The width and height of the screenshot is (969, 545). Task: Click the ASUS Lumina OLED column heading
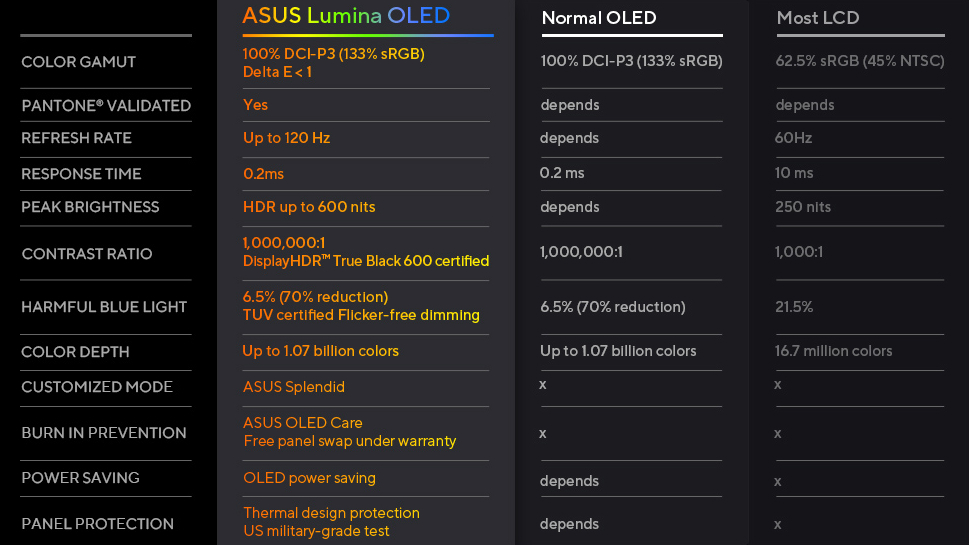(x=346, y=16)
